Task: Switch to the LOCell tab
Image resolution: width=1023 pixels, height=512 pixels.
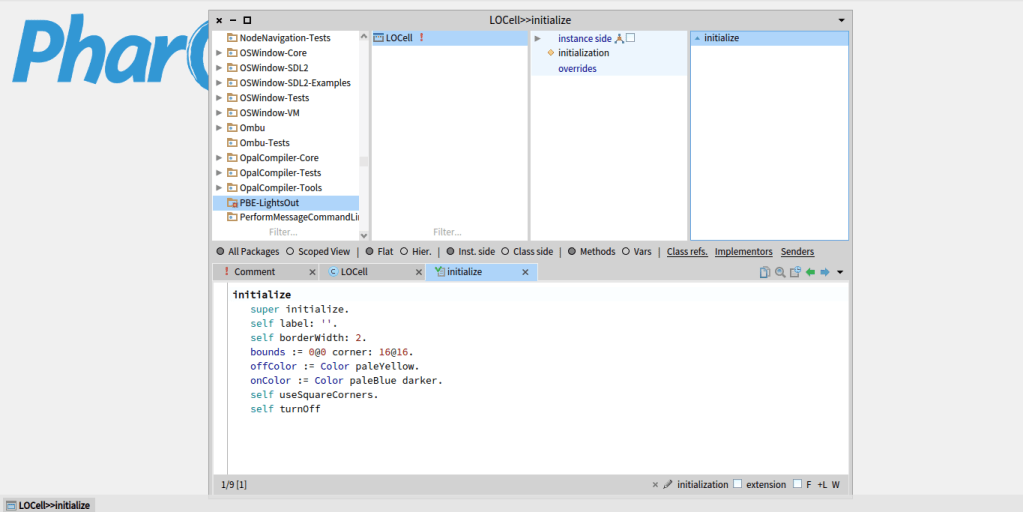Action: pyautogui.click(x=354, y=272)
